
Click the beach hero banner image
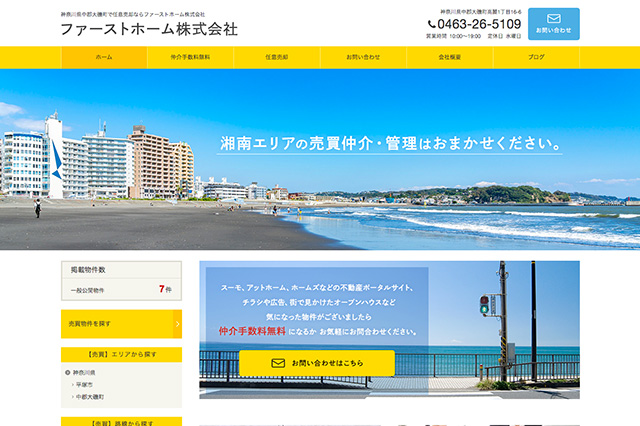320,160
